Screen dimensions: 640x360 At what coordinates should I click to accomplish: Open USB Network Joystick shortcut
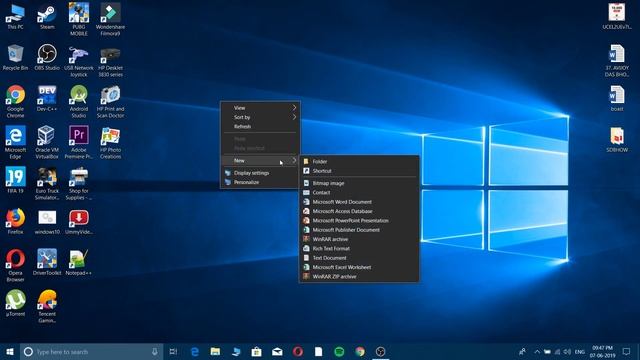[79, 61]
